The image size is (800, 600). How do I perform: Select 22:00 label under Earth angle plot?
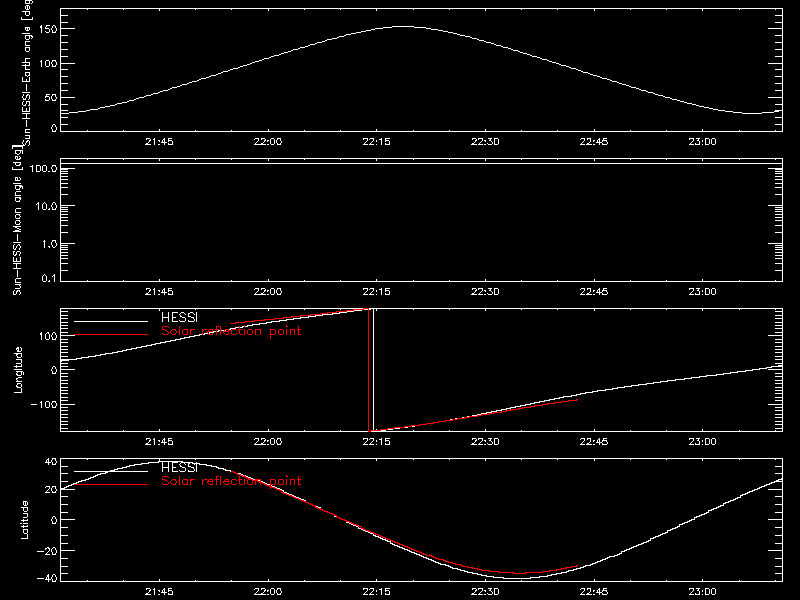pyautogui.click(x=267, y=142)
